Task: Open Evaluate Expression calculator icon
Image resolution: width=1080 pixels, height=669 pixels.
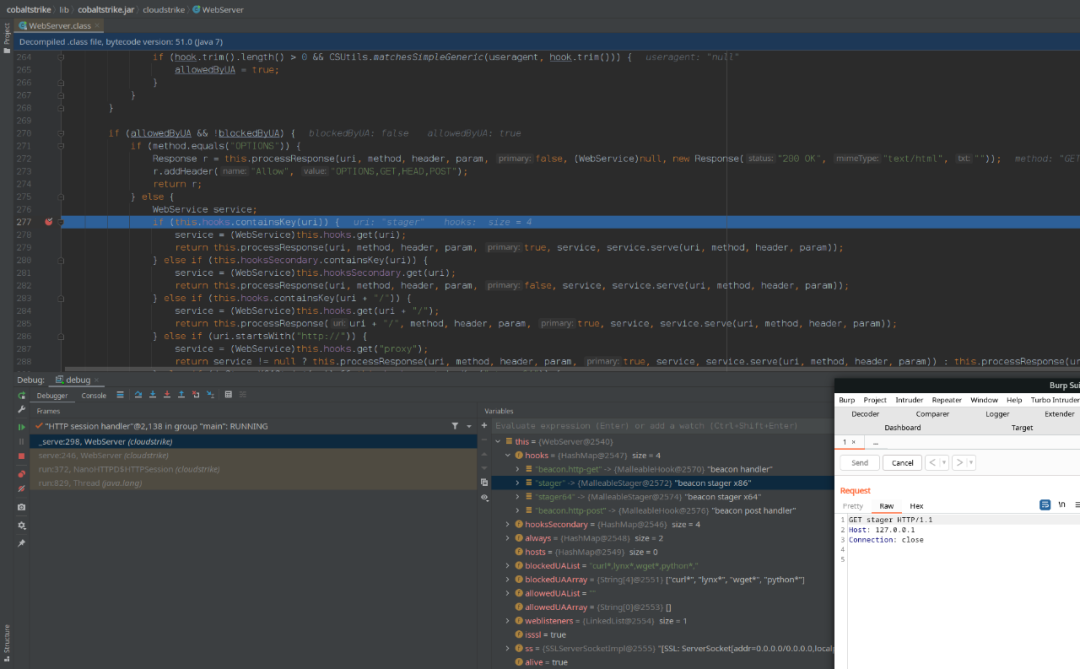Action: (x=228, y=395)
